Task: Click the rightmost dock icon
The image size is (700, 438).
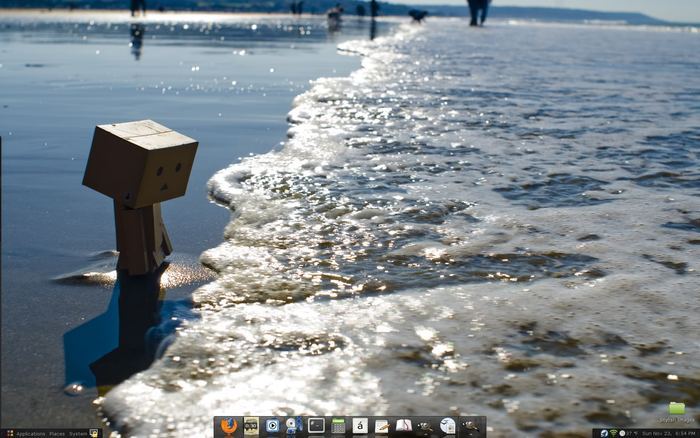Action: tap(469, 426)
